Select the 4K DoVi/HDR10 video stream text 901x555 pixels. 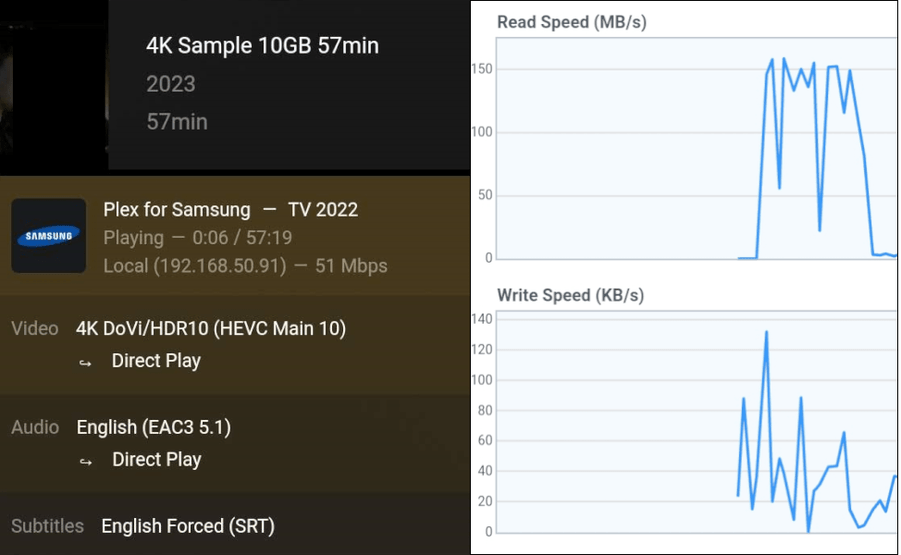(211, 328)
